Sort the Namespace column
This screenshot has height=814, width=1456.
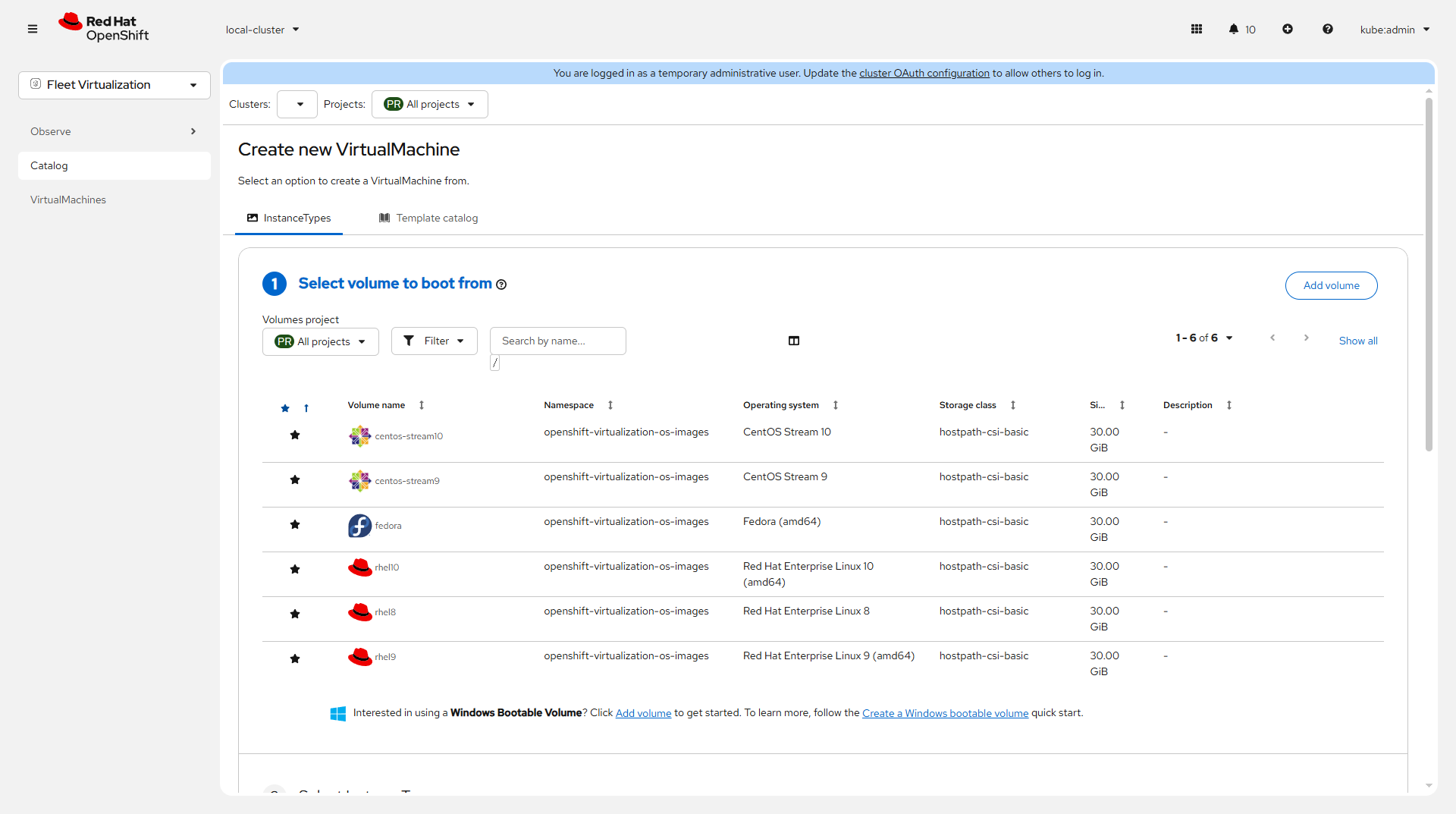(610, 405)
